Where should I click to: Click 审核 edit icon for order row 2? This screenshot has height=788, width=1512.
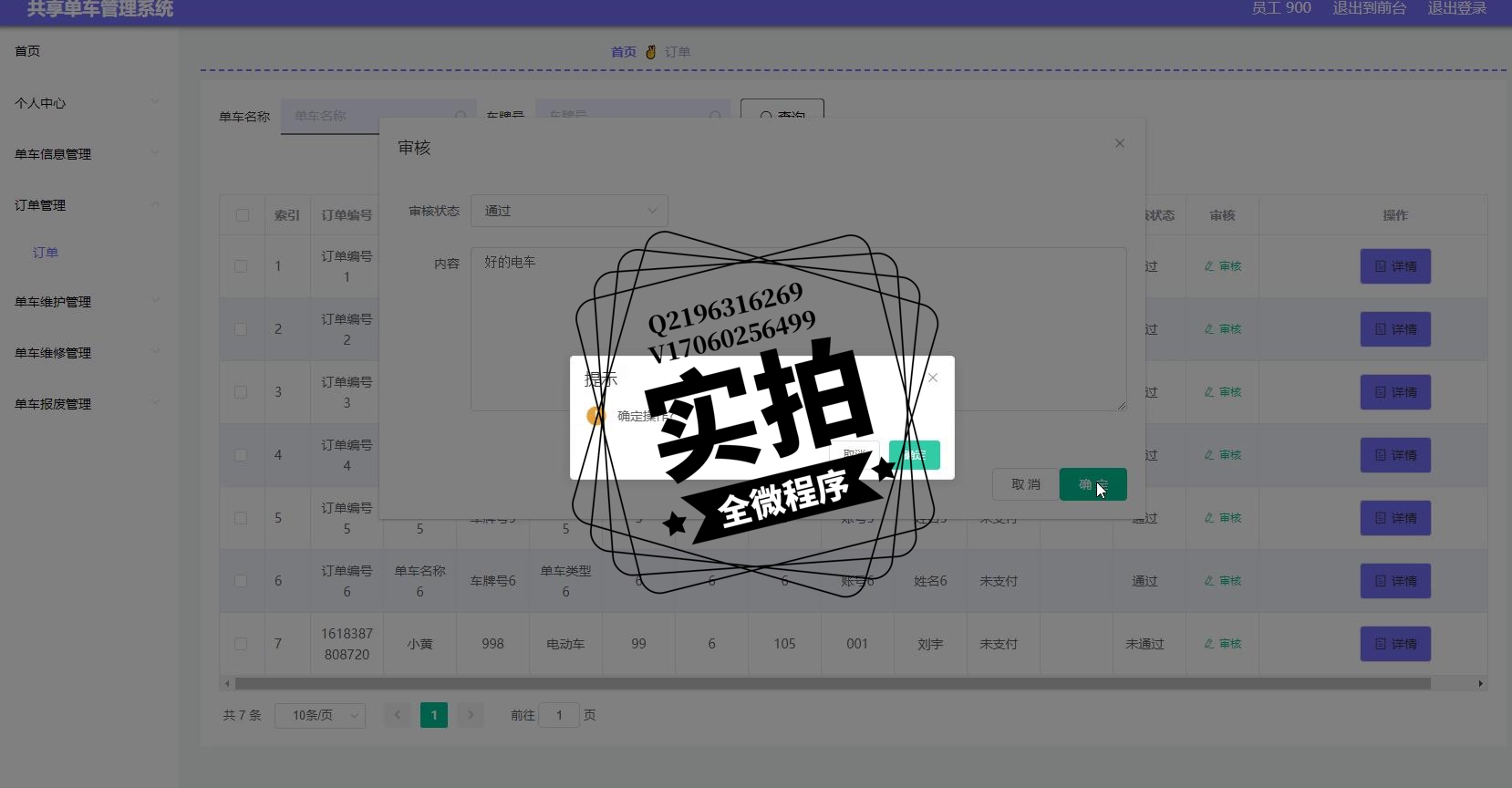pyautogui.click(x=1223, y=329)
